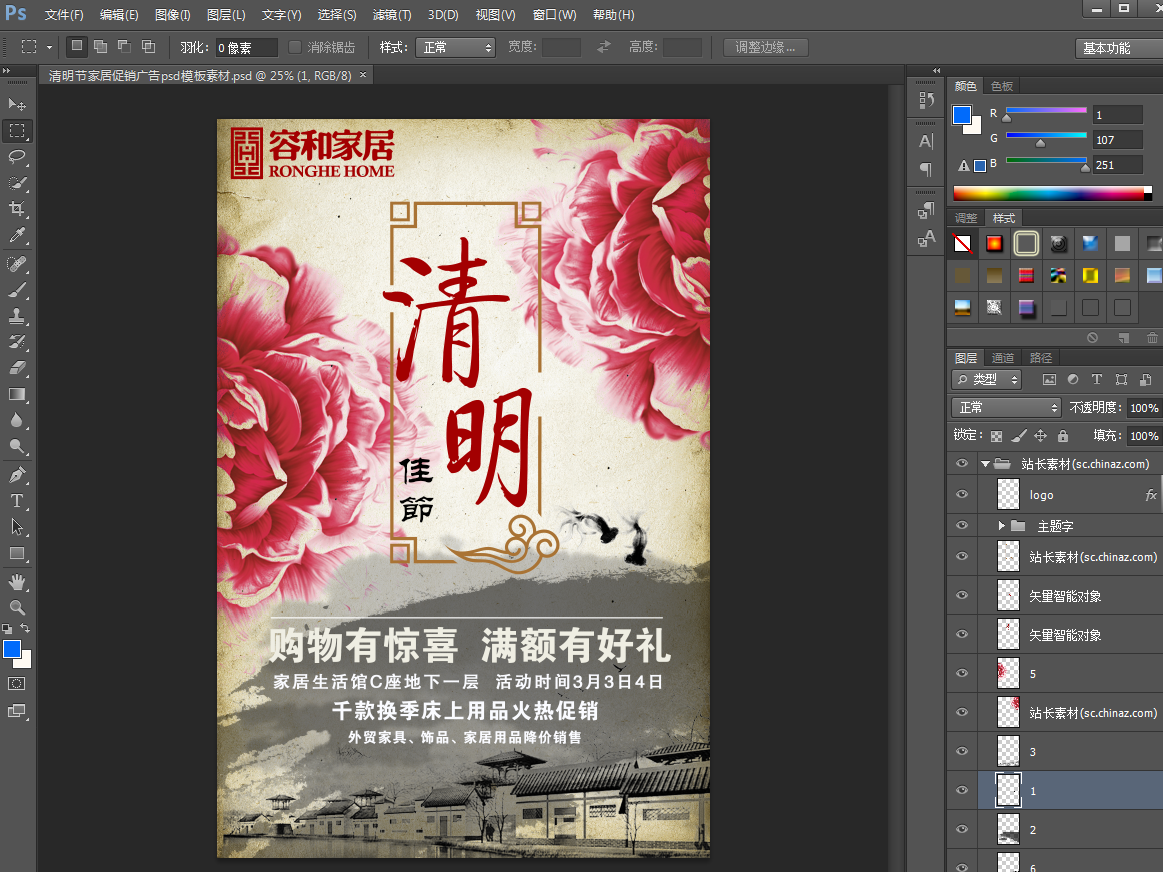
Task: Open the 样式 dropdown in options bar
Action: tap(455, 47)
